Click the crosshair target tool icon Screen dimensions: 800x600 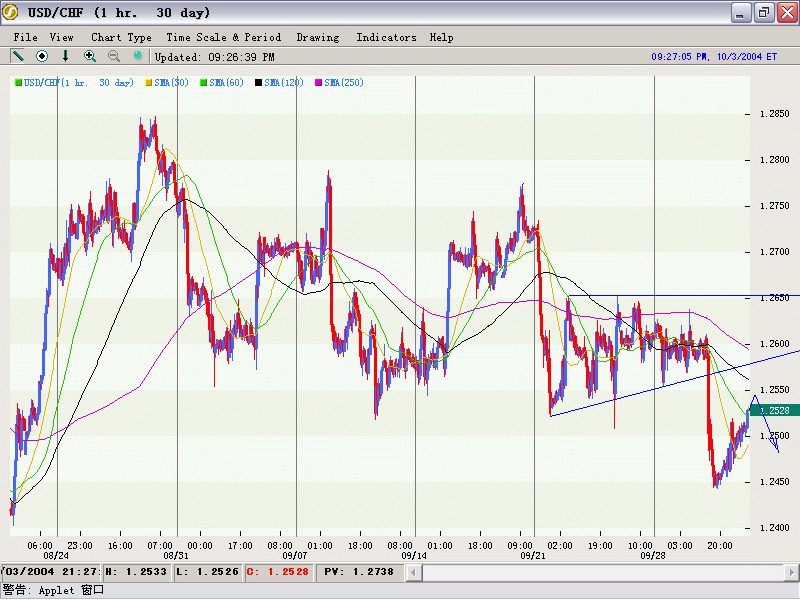pos(42,57)
